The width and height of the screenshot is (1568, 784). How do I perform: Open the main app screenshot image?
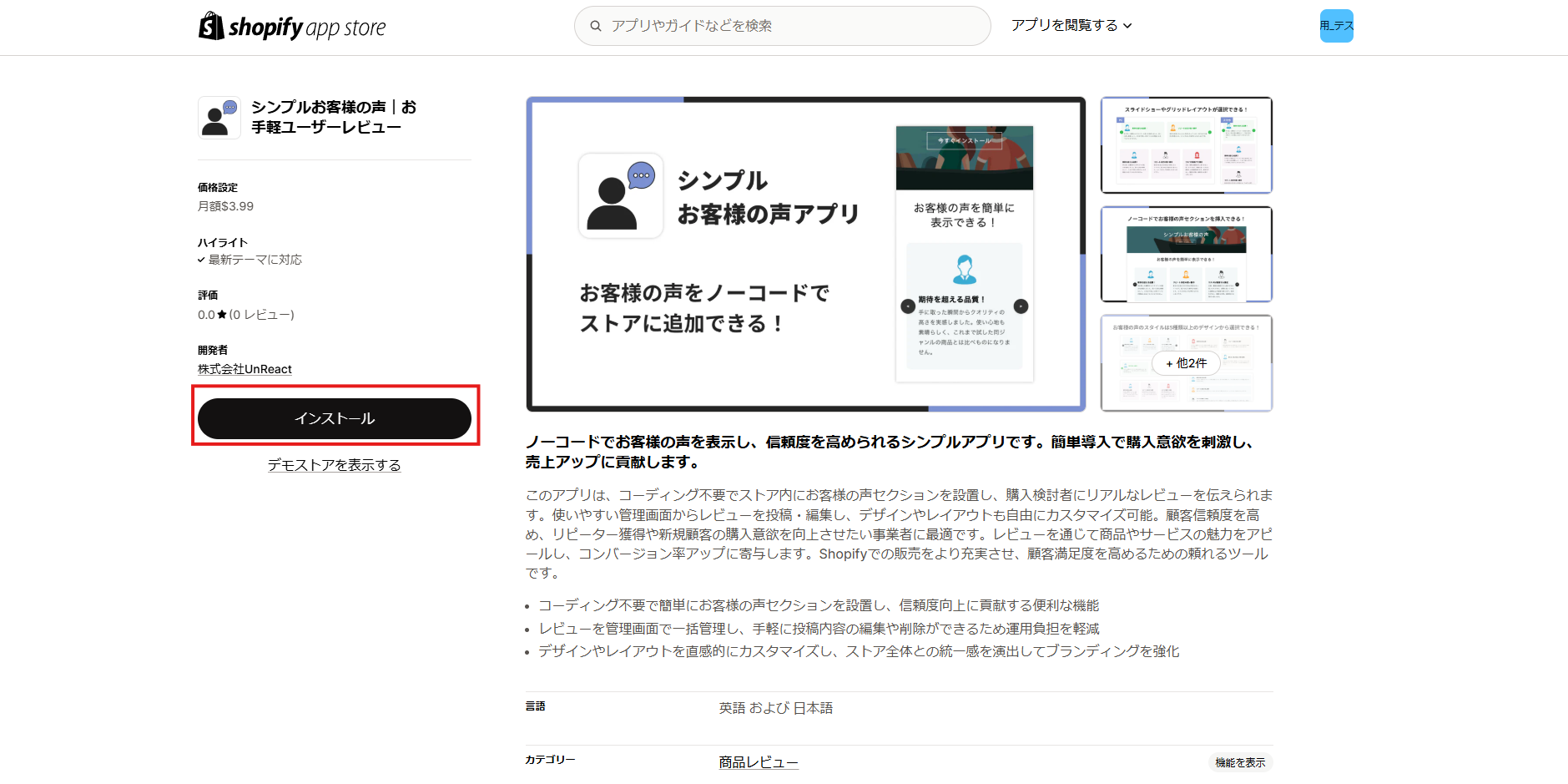pyautogui.click(x=806, y=254)
